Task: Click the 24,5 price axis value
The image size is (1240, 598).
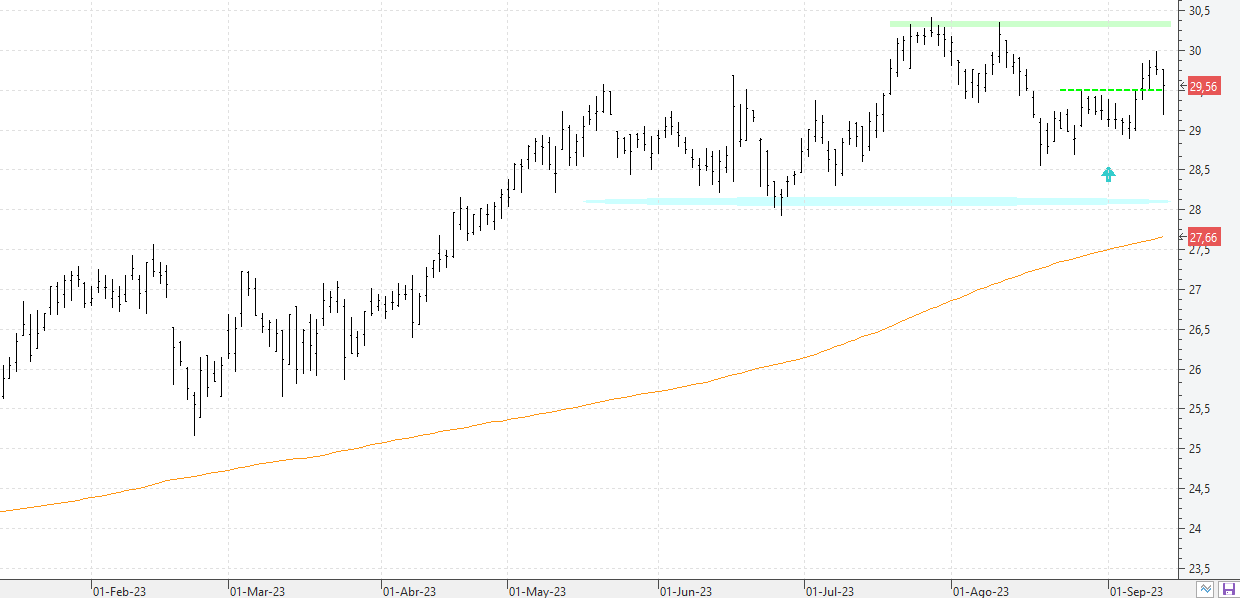Action: [x=1200, y=488]
